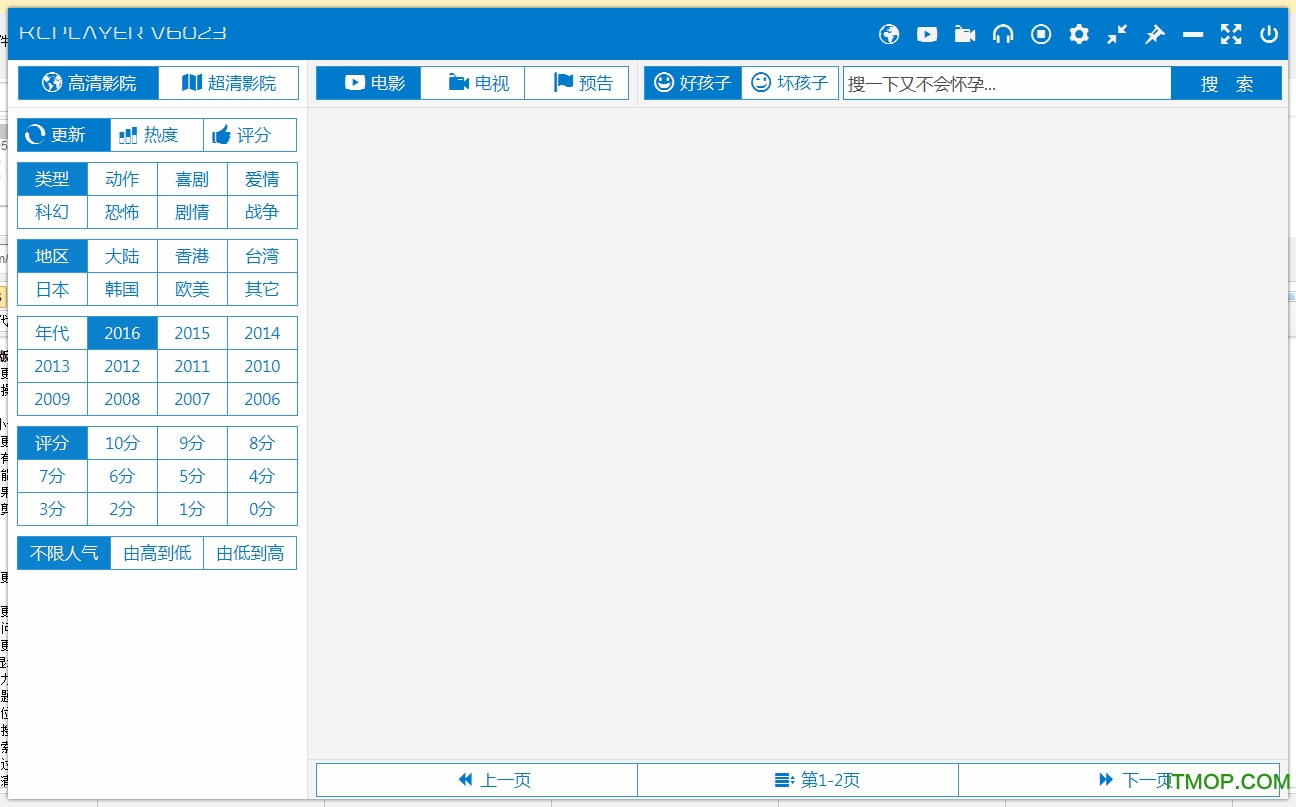
Task: Click the compress arrows icon
Action: coord(1117,34)
